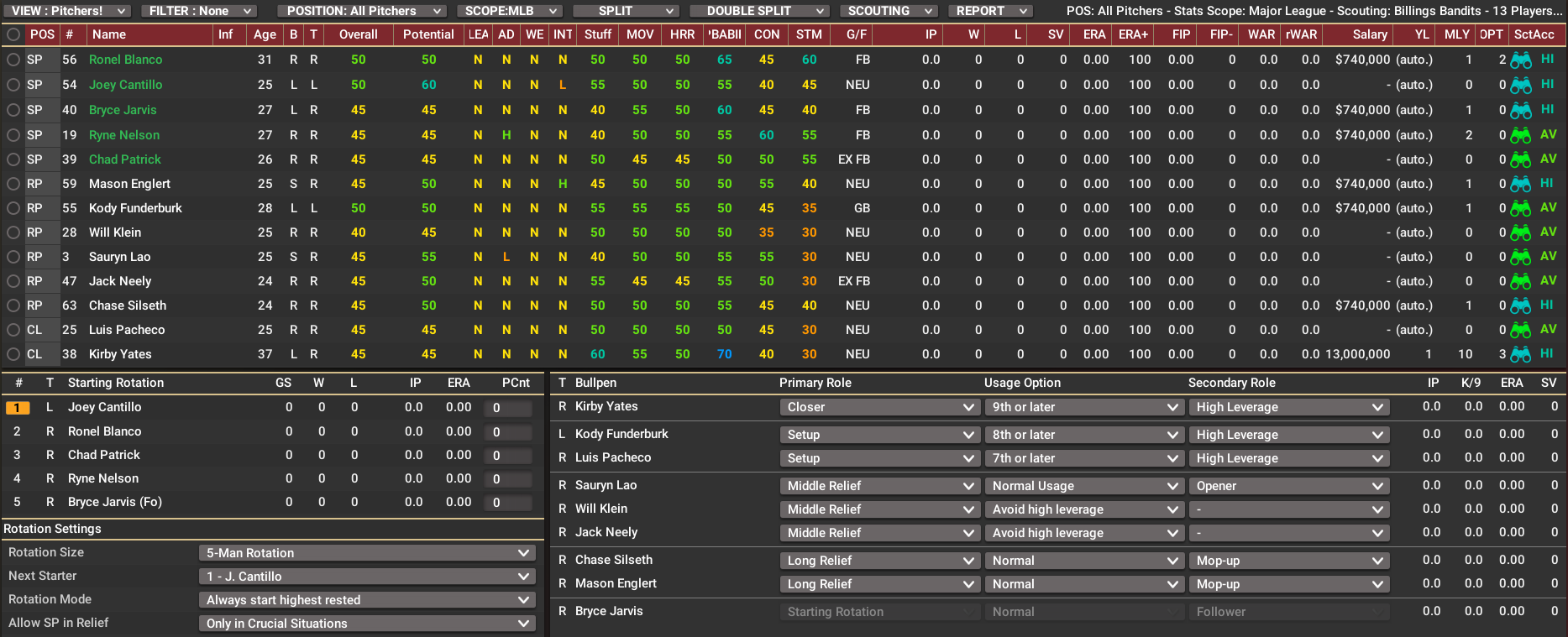Sort table by Potential column
This screenshot has width=1568, height=637.
click(428, 34)
